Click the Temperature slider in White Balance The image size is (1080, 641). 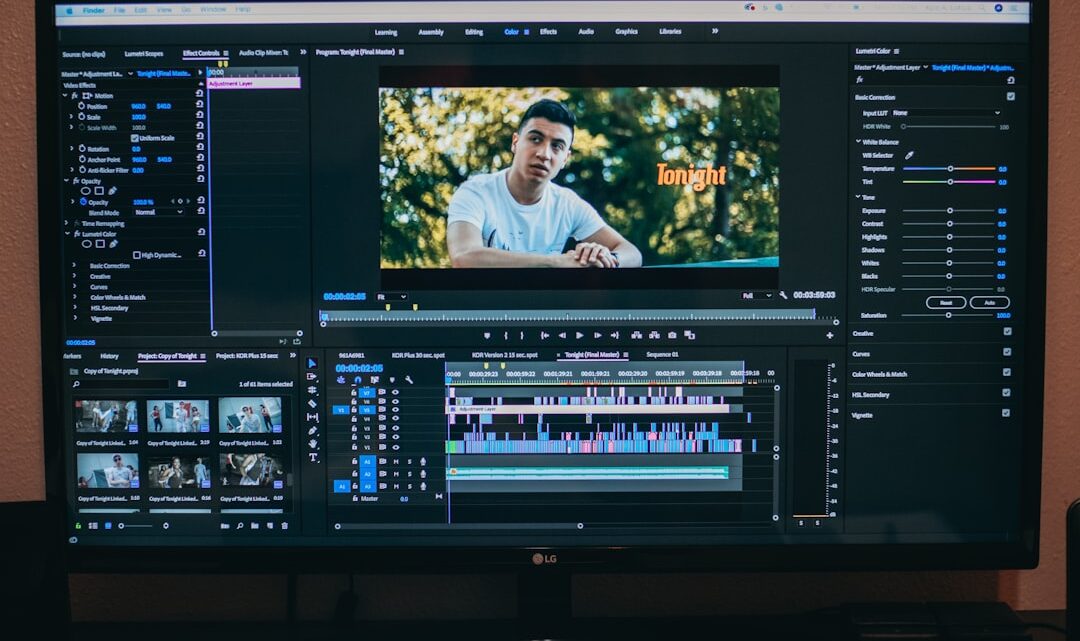pos(948,169)
